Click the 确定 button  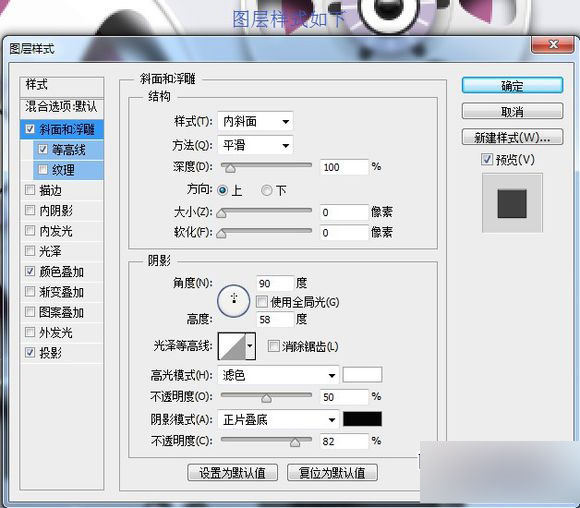[512, 85]
